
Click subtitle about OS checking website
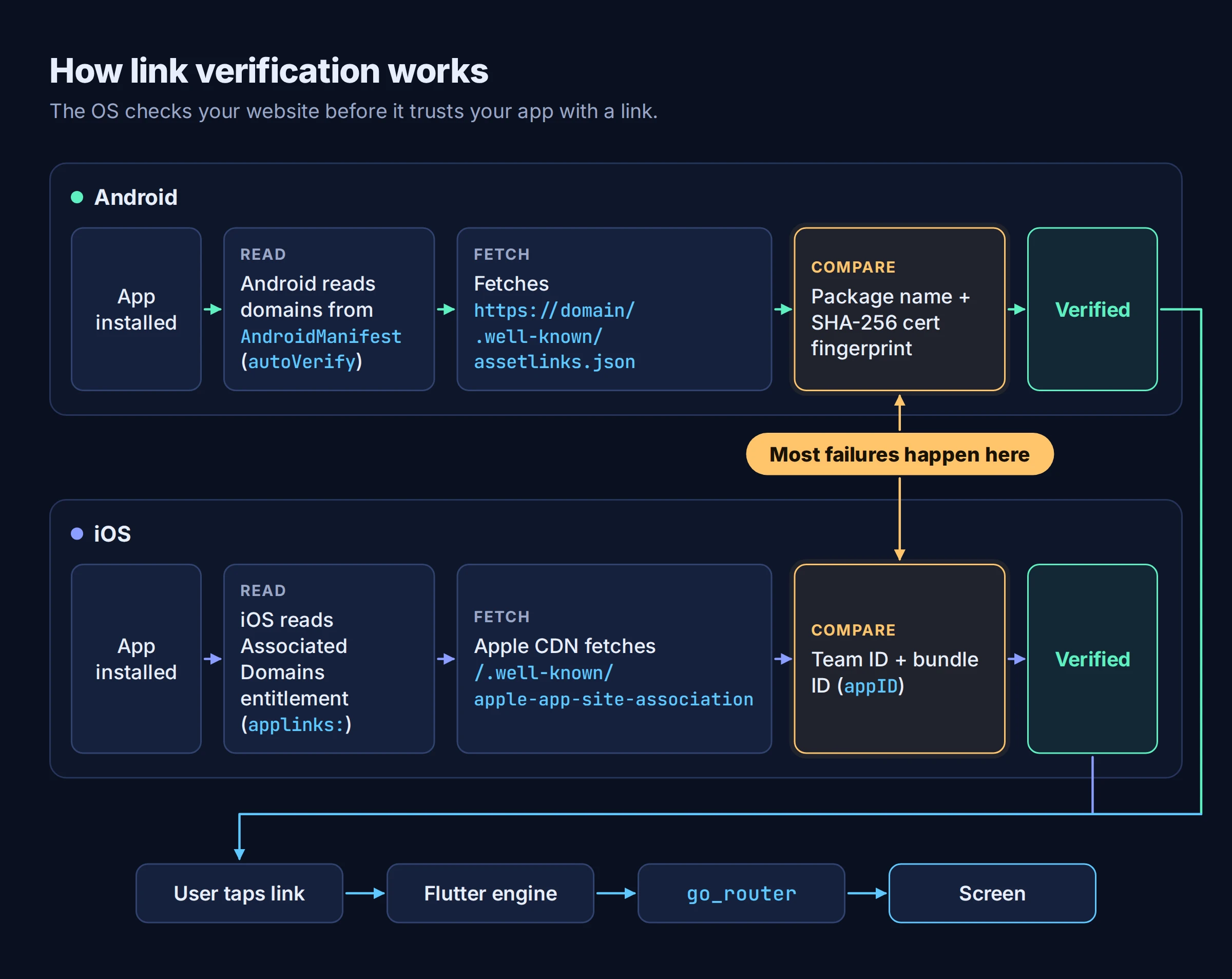pos(354,111)
